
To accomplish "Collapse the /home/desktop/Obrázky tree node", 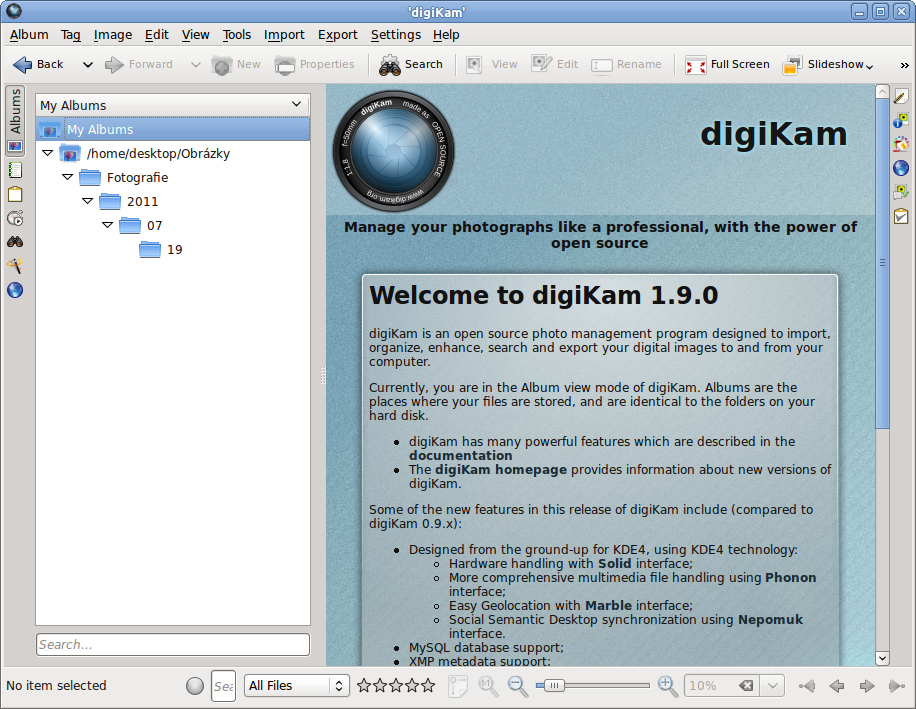I will [48, 153].
